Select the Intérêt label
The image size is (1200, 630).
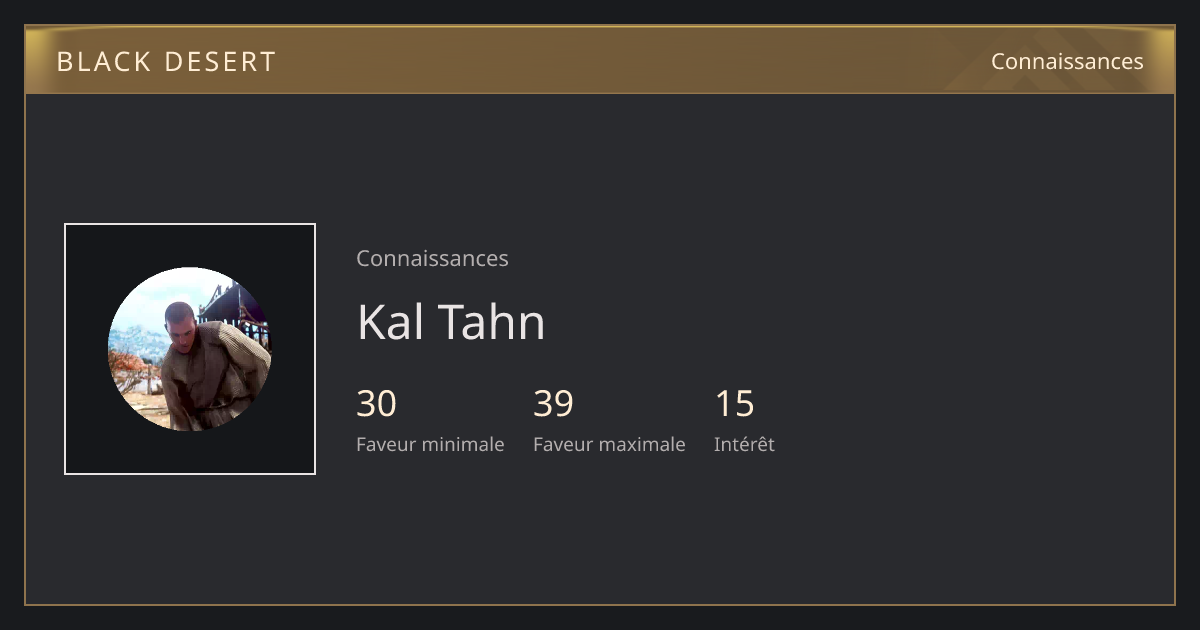click(x=744, y=444)
